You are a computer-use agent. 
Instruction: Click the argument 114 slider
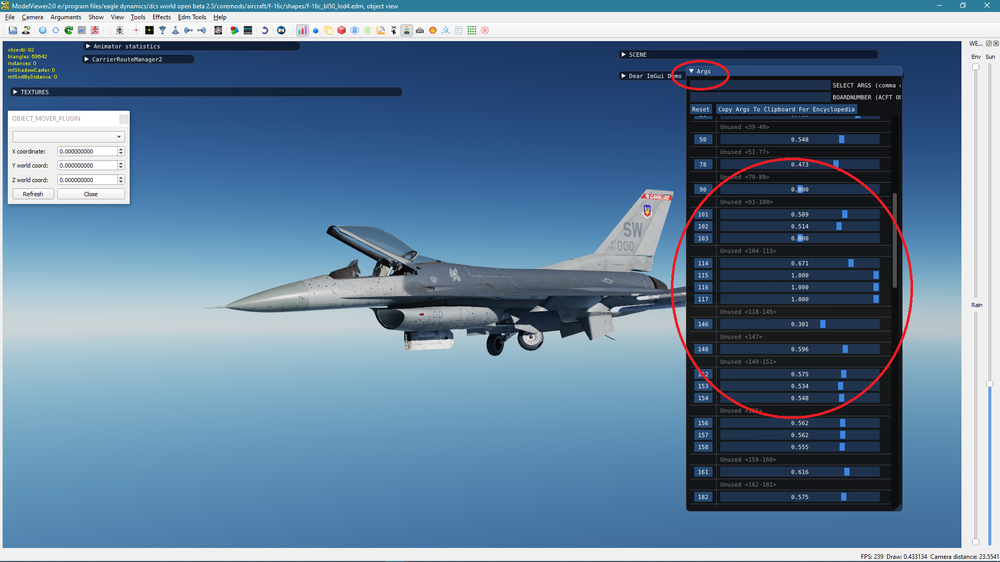tap(800, 263)
